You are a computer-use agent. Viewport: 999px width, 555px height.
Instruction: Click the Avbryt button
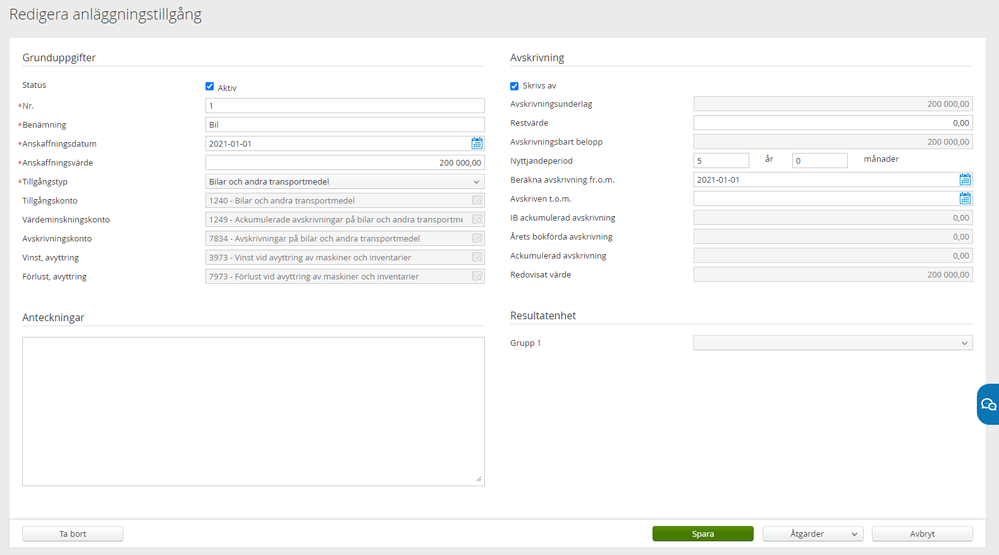[922, 534]
